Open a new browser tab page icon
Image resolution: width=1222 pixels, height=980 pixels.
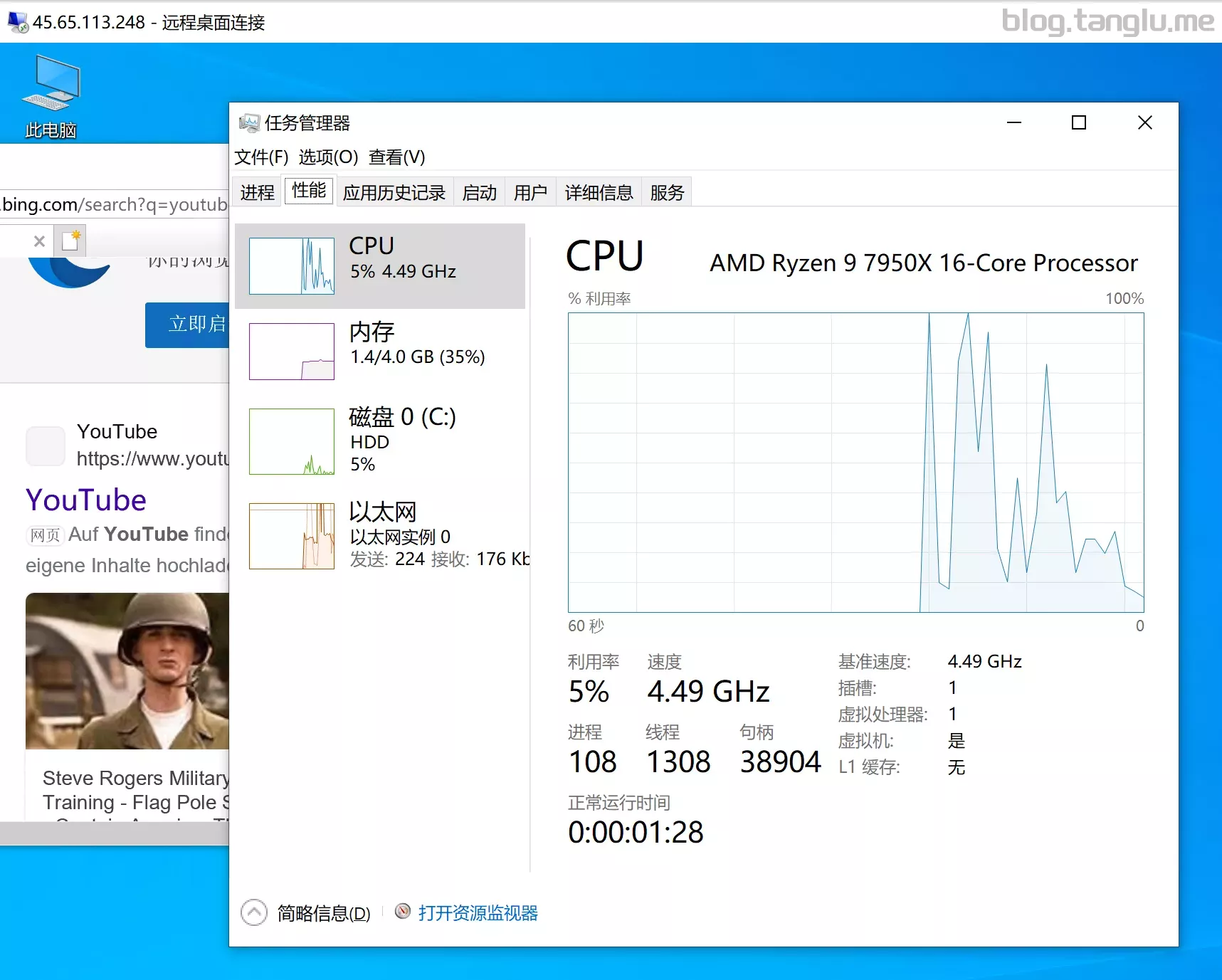[x=71, y=241]
